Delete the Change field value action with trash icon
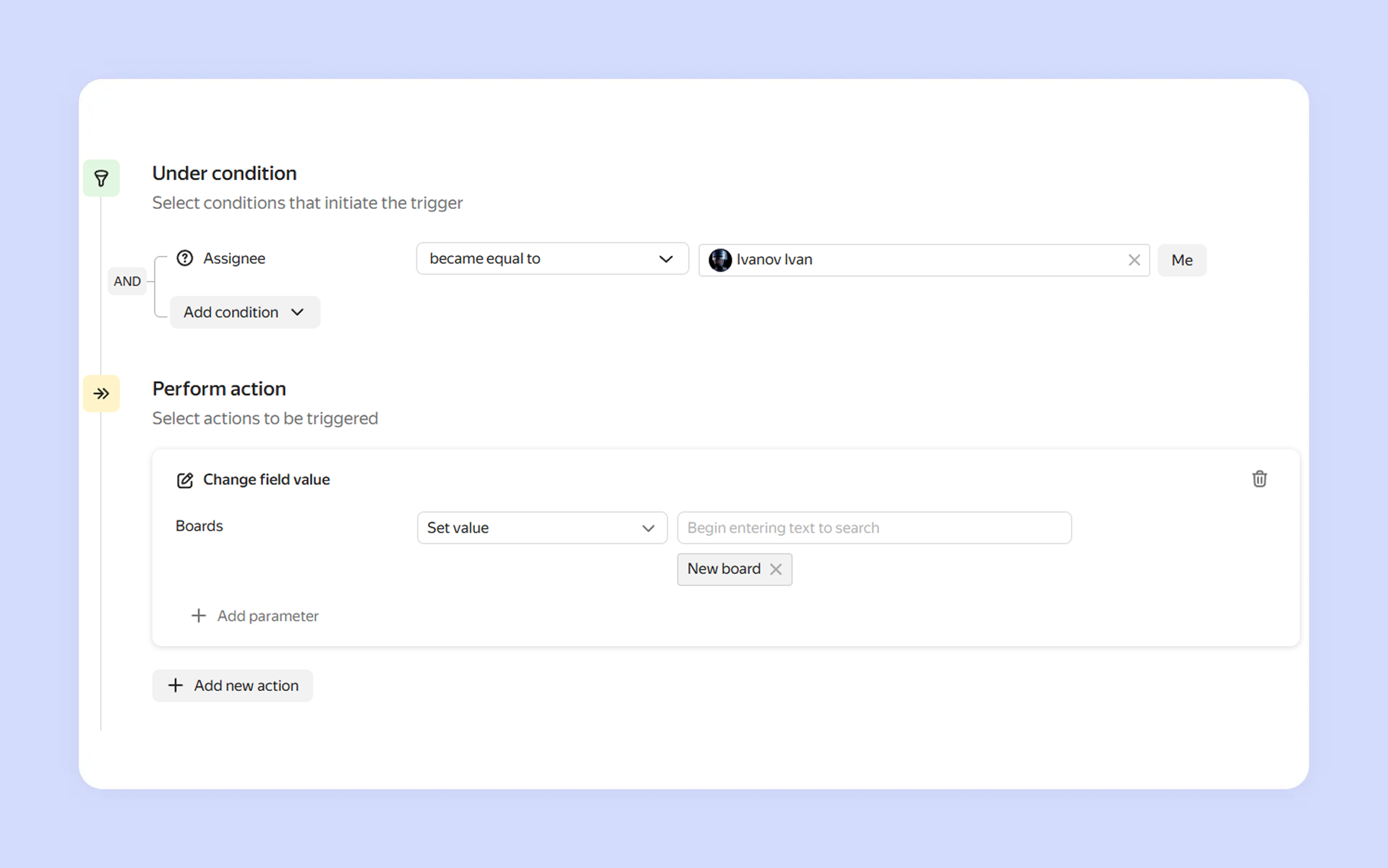This screenshot has width=1388, height=868. (x=1259, y=479)
